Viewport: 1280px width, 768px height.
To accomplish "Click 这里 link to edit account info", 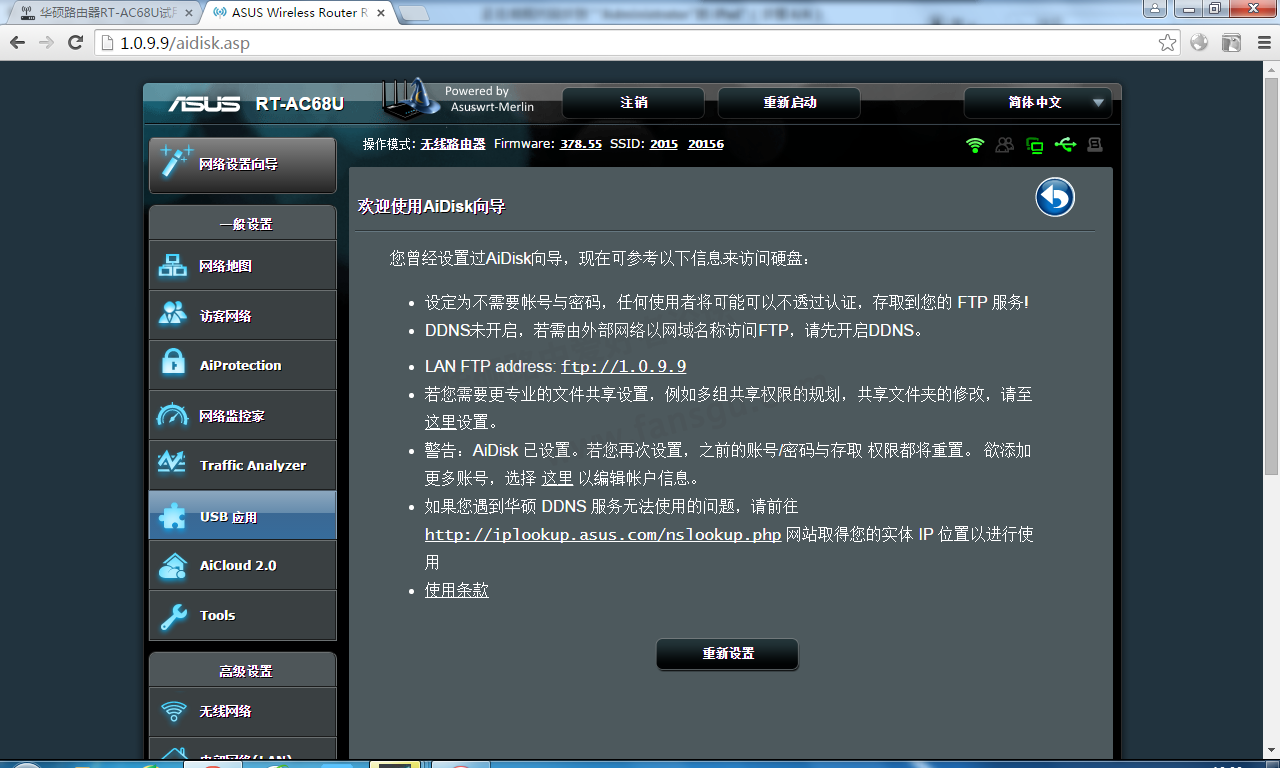I will [557, 478].
